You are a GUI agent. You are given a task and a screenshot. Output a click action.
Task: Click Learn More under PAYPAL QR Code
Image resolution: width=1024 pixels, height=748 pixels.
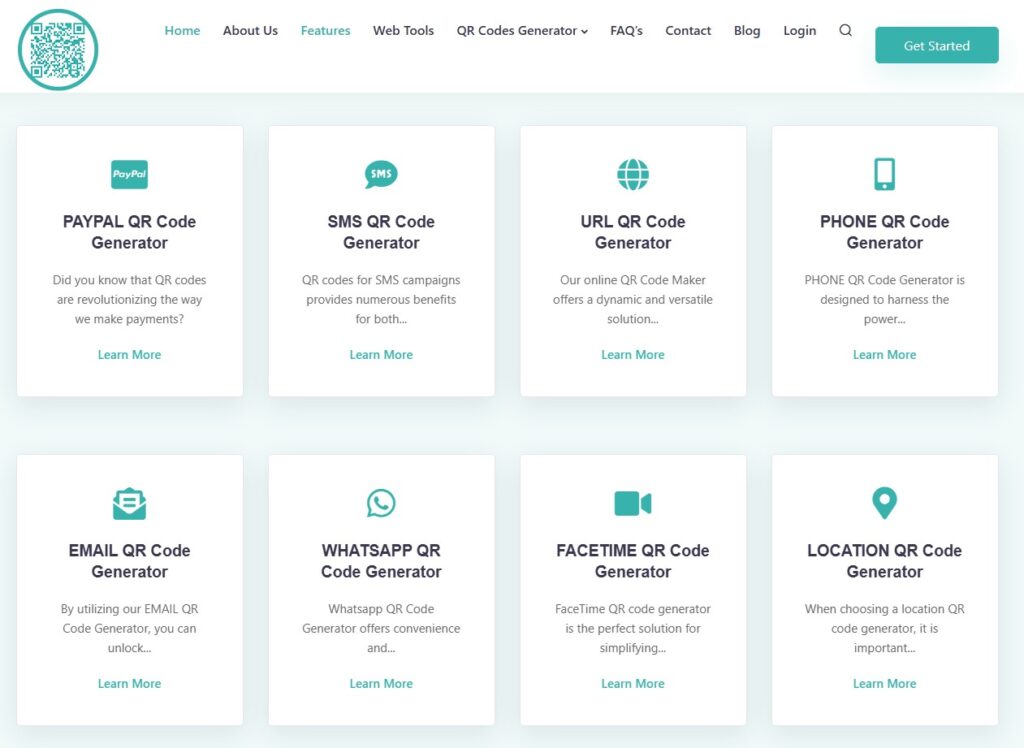pyautogui.click(x=129, y=355)
